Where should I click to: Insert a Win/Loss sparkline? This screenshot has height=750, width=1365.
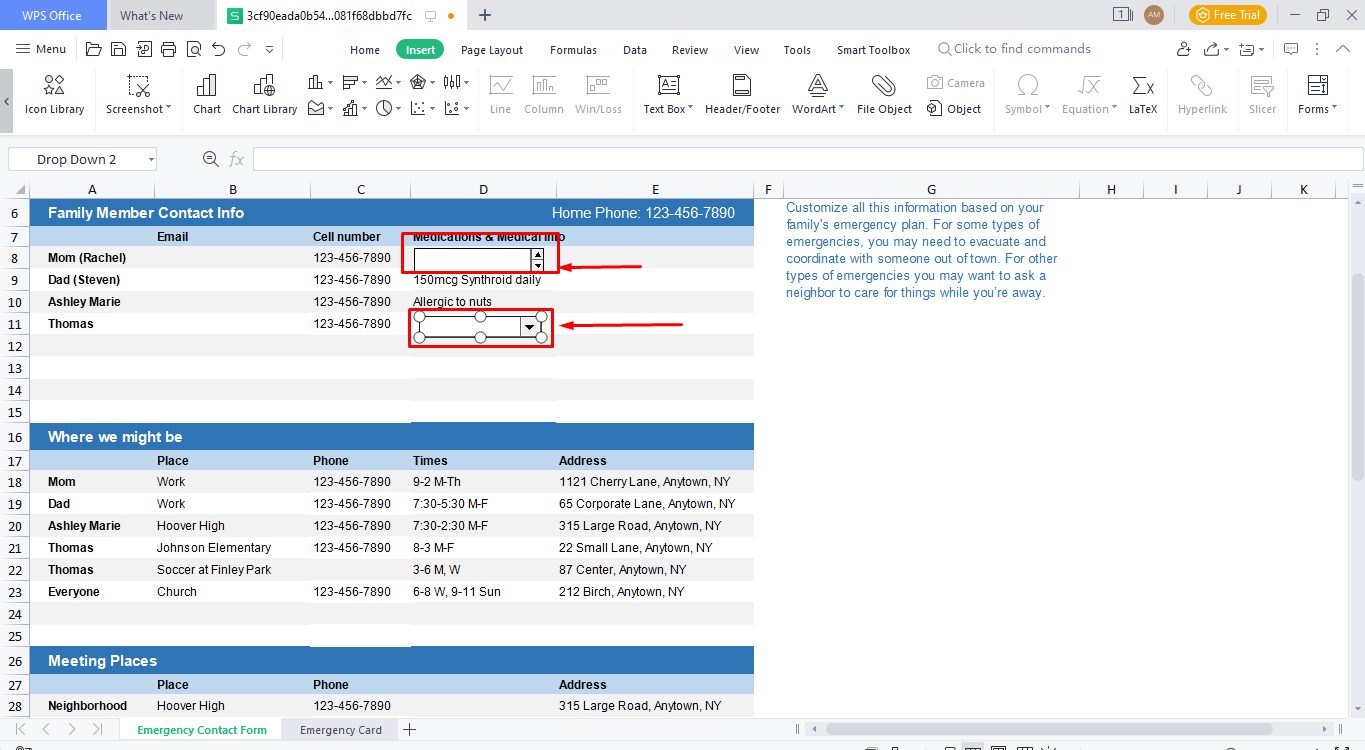[x=598, y=94]
